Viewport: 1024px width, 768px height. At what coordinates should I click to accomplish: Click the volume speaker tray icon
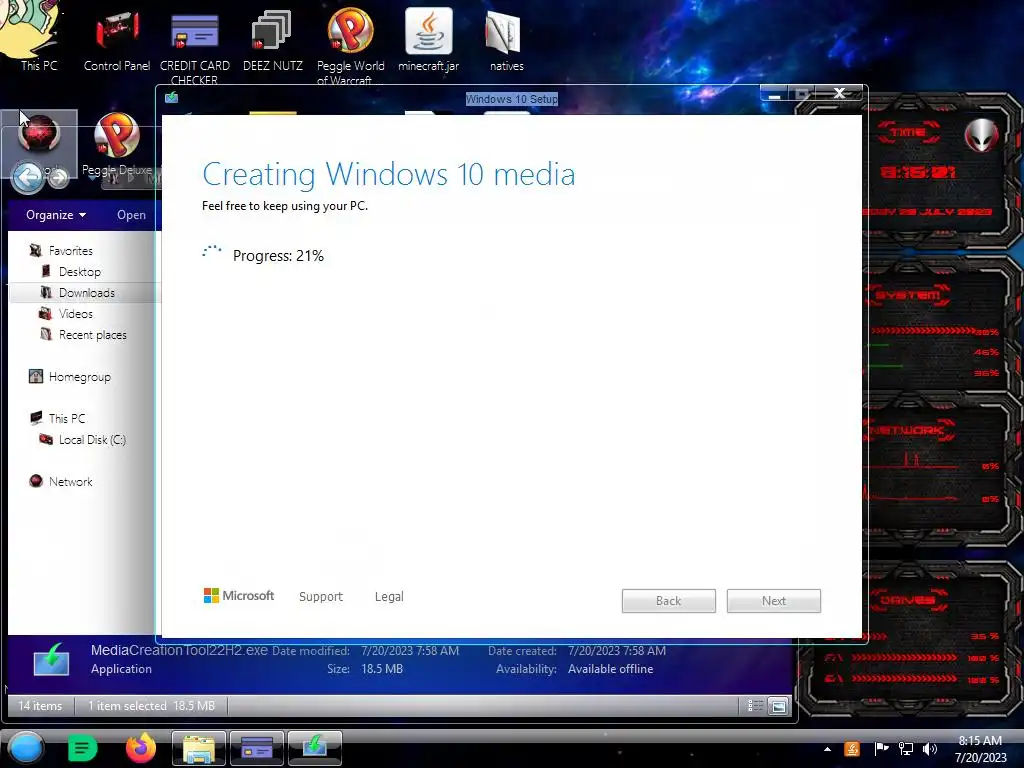click(x=930, y=749)
